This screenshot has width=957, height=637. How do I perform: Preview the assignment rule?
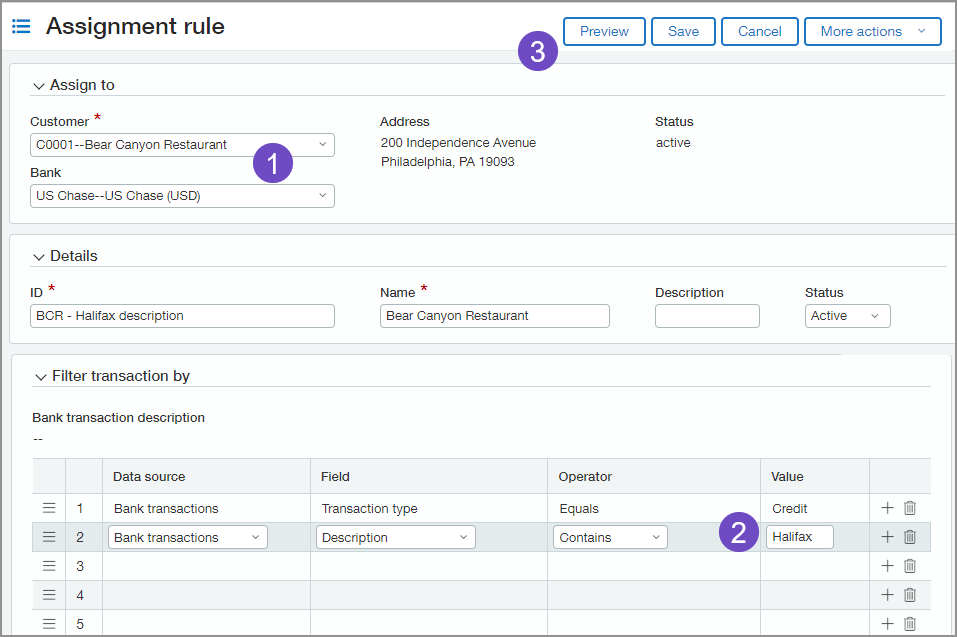(x=604, y=31)
